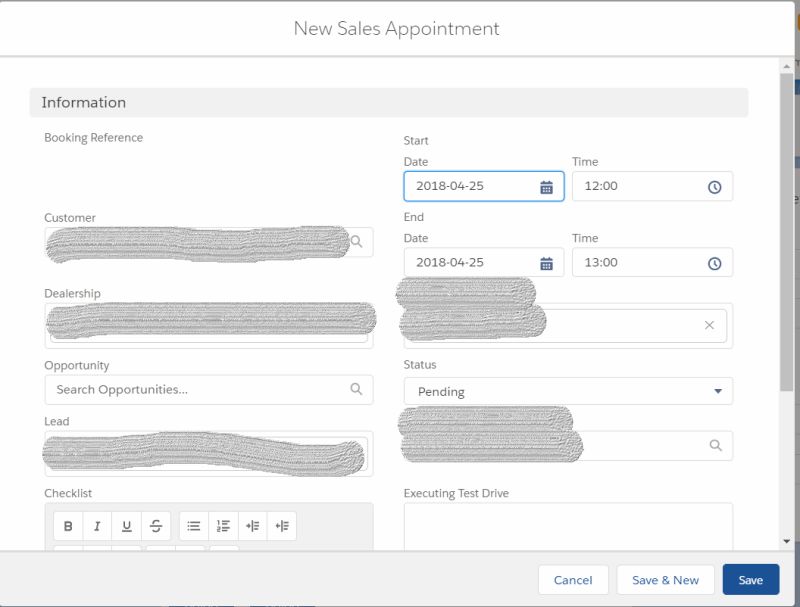Open the End date calendar picker
Viewport: 800px width, 607px height.
click(547, 262)
